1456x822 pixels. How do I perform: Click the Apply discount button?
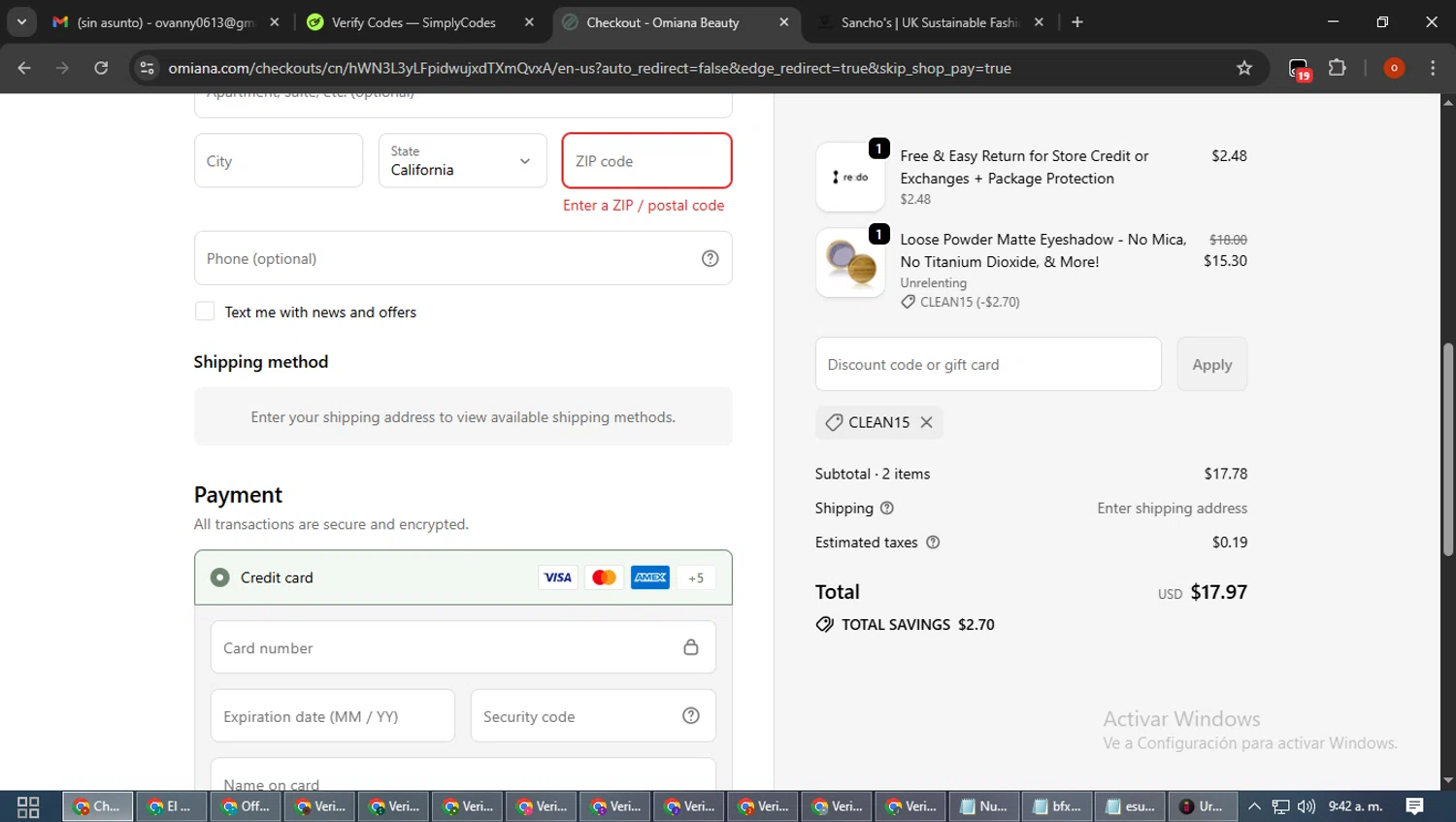pos(1211,364)
